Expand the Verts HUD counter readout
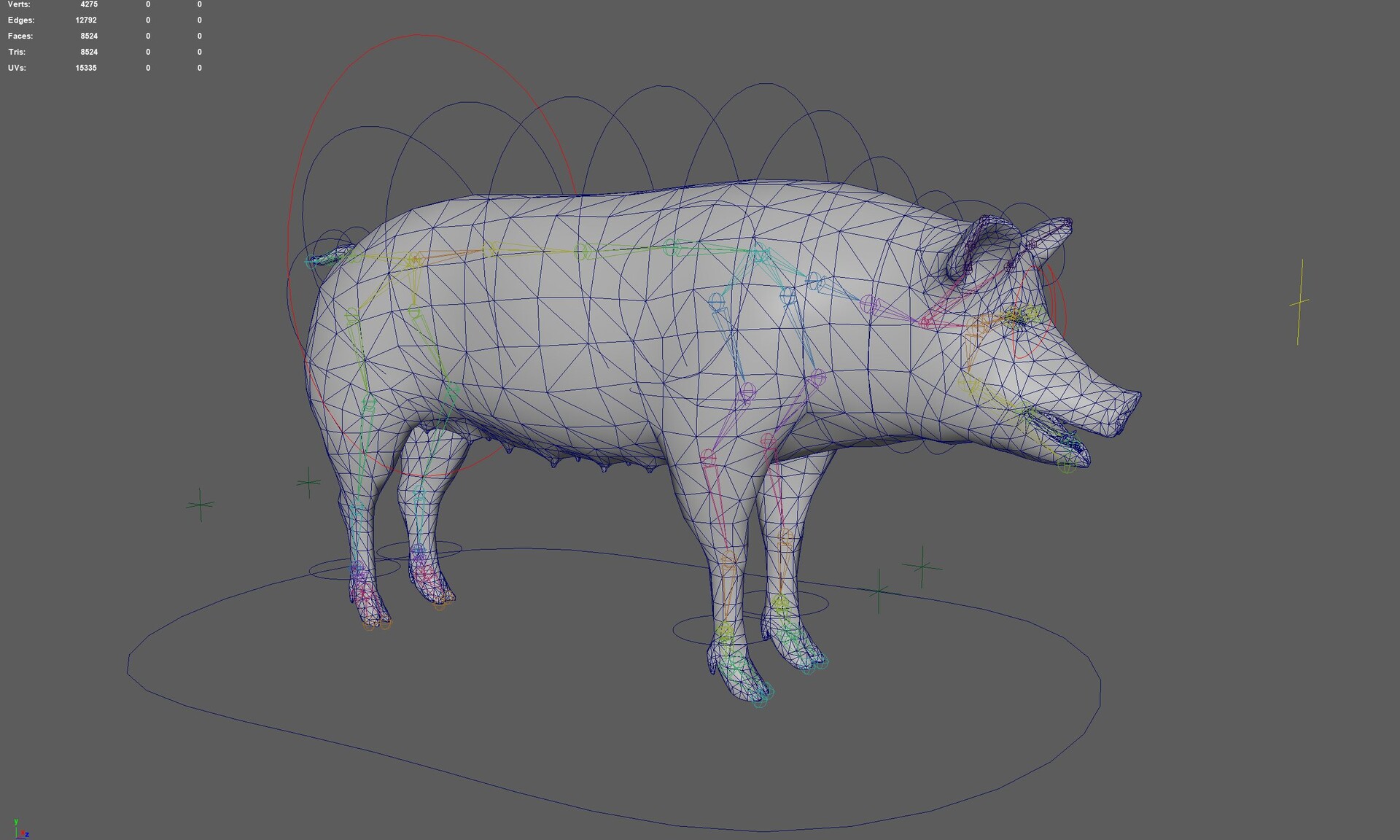The height and width of the screenshot is (840, 1400). [x=87, y=4]
